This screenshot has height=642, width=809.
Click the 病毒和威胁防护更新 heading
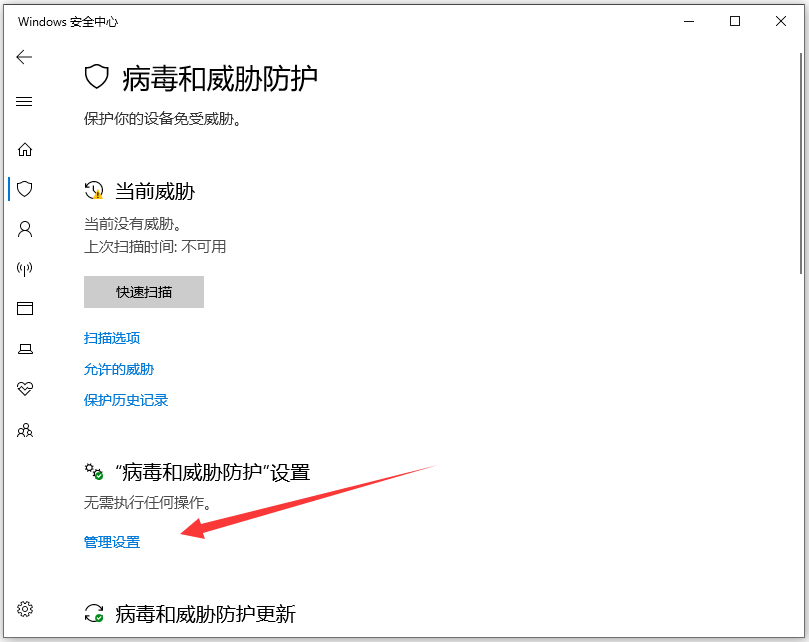click(x=205, y=614)
